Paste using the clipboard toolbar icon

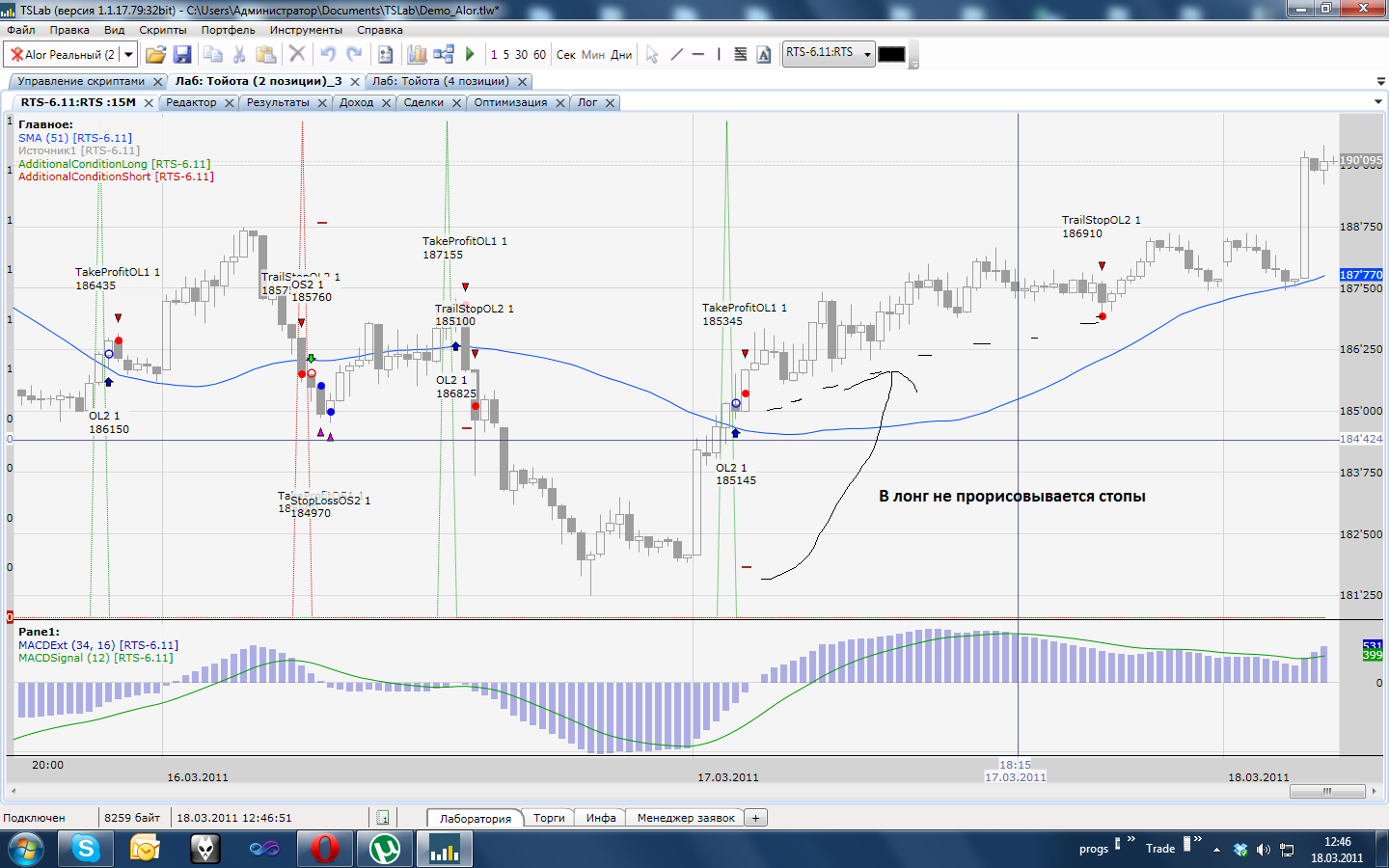(x=265, y=54)
